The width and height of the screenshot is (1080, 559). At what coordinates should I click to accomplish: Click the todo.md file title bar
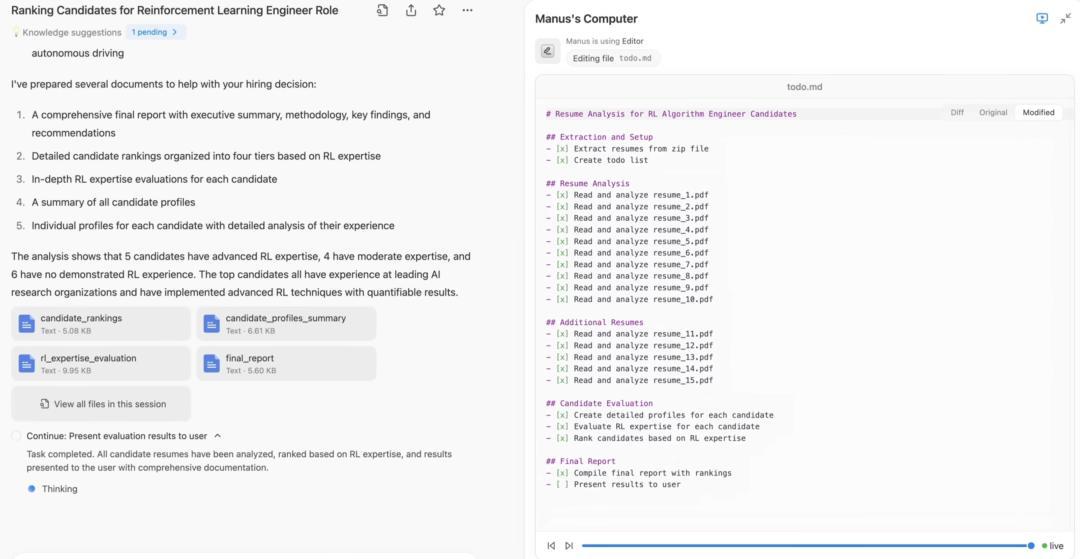(804, 87)
